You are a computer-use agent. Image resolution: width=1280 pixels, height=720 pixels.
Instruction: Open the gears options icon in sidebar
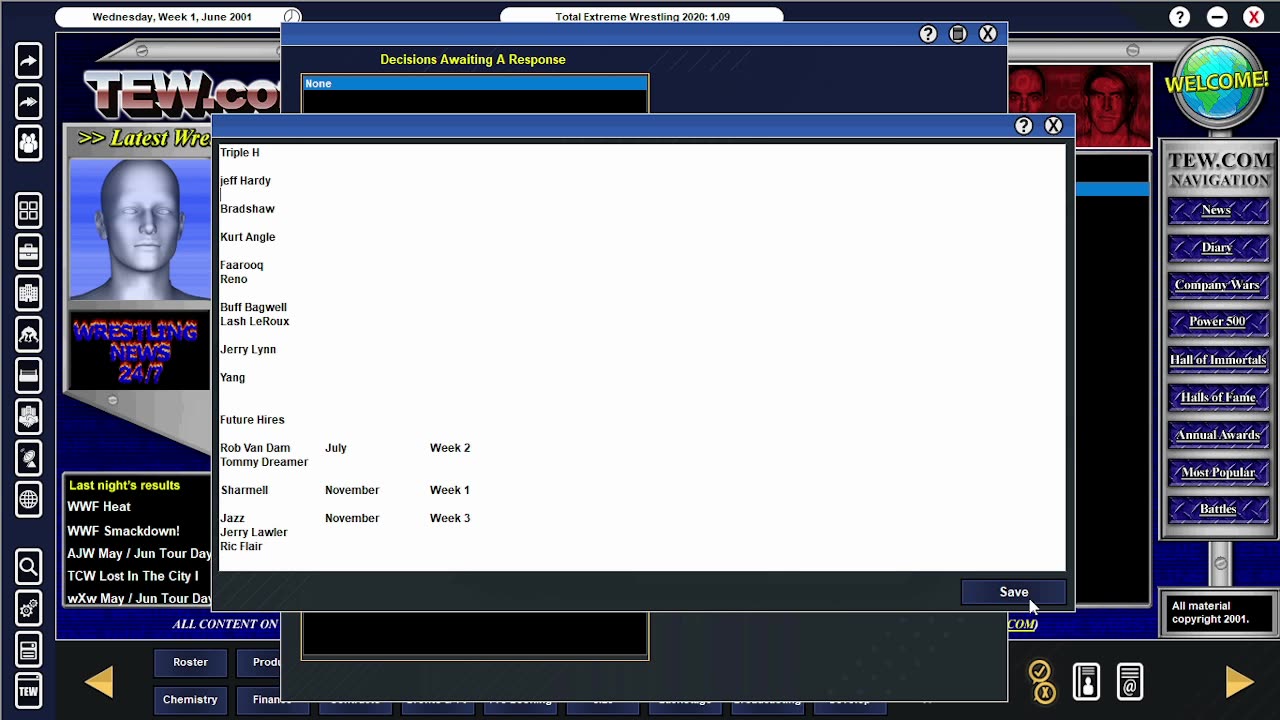tap(28, 608)
